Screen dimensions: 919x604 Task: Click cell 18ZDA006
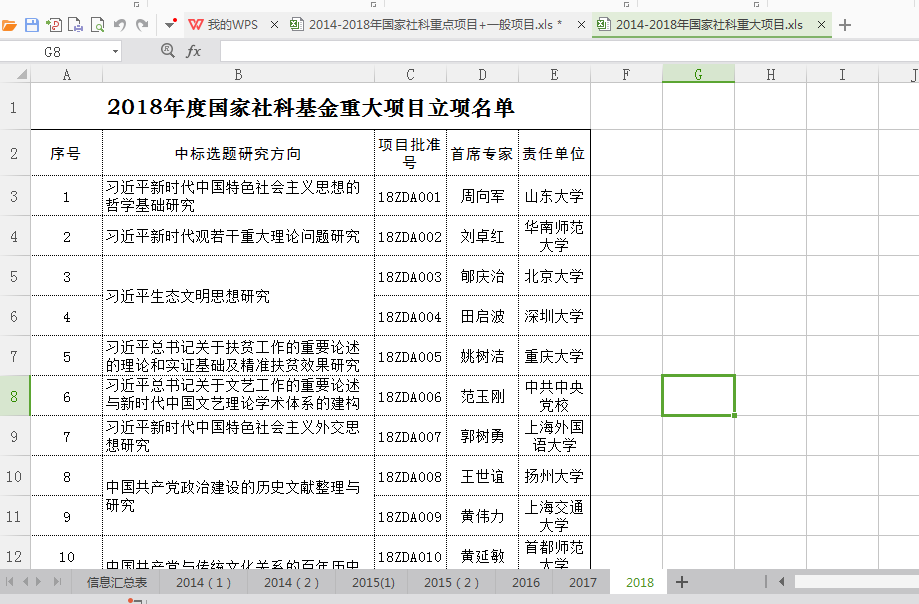pos(410,397)
